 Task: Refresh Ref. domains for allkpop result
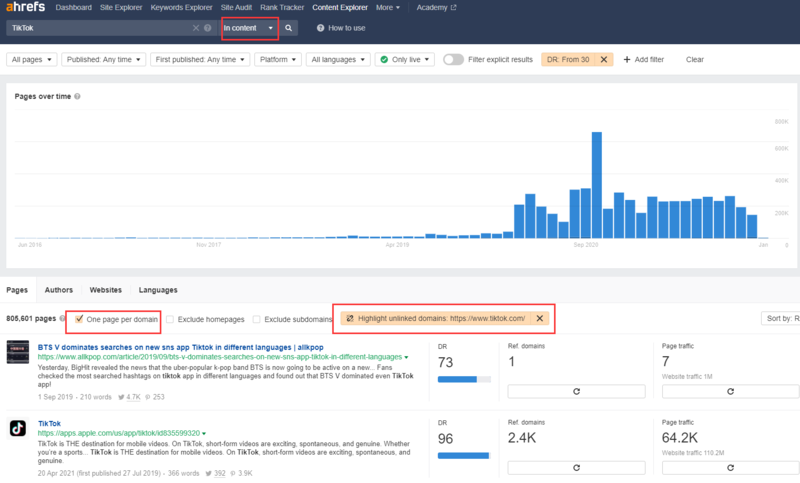tap(576, 391)
